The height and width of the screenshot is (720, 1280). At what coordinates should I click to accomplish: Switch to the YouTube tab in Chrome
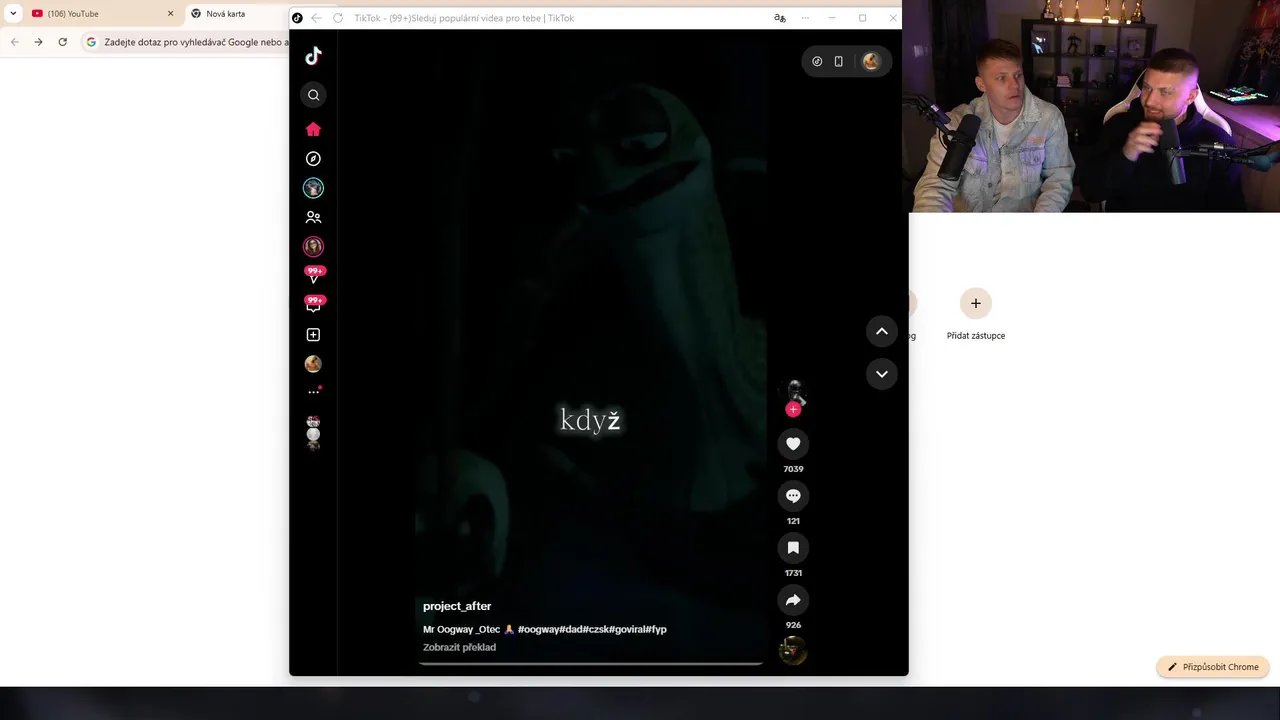point(100,14)
